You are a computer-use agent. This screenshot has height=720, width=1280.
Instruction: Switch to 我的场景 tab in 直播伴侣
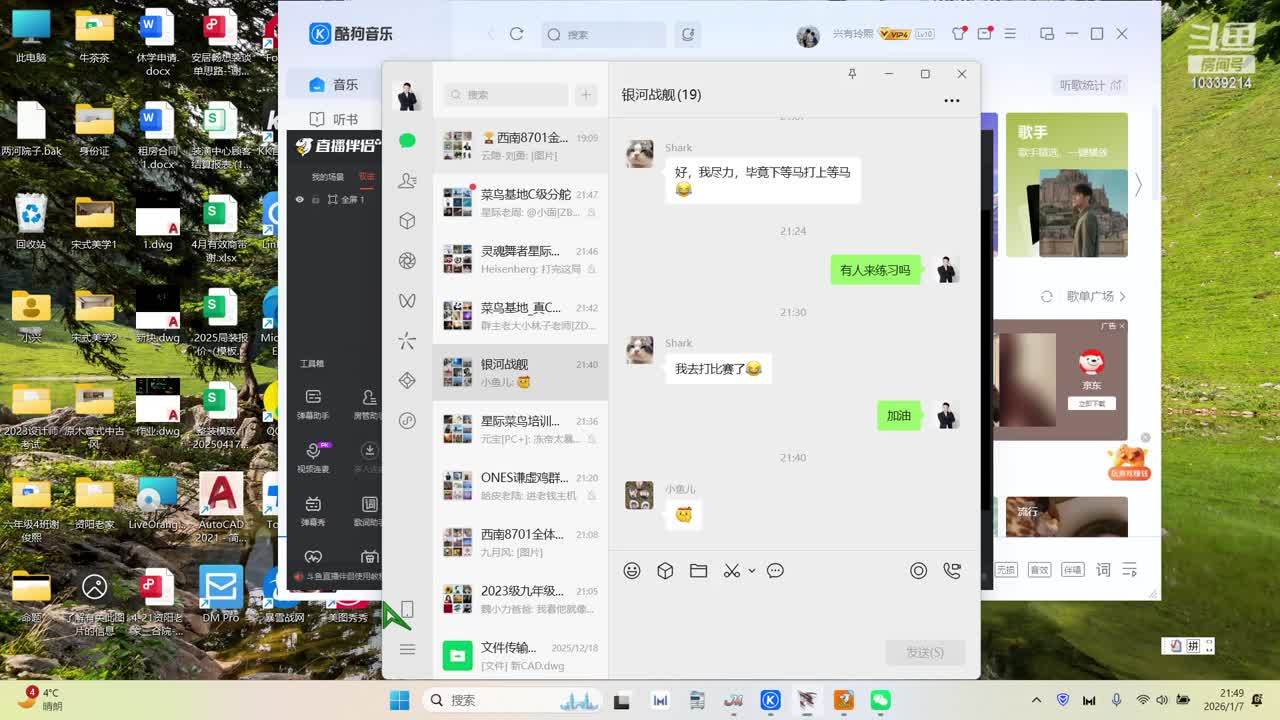tap(327, 177)
